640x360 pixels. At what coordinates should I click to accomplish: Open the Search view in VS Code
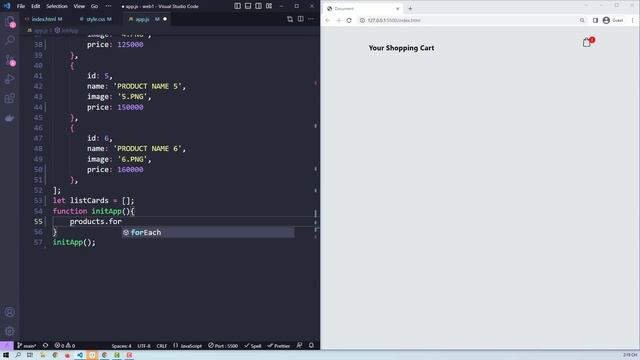point(10,40)
